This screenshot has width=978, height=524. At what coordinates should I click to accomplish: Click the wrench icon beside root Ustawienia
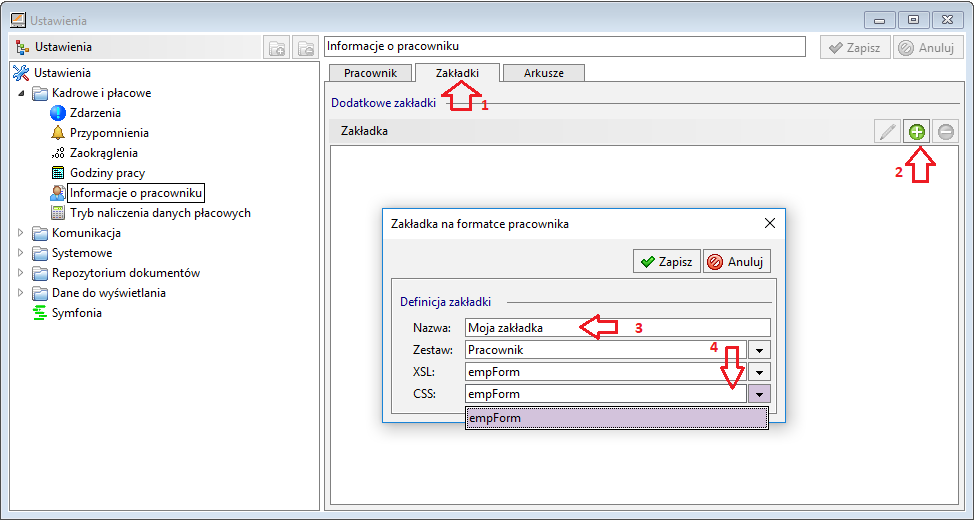click(x=21, y=73)
